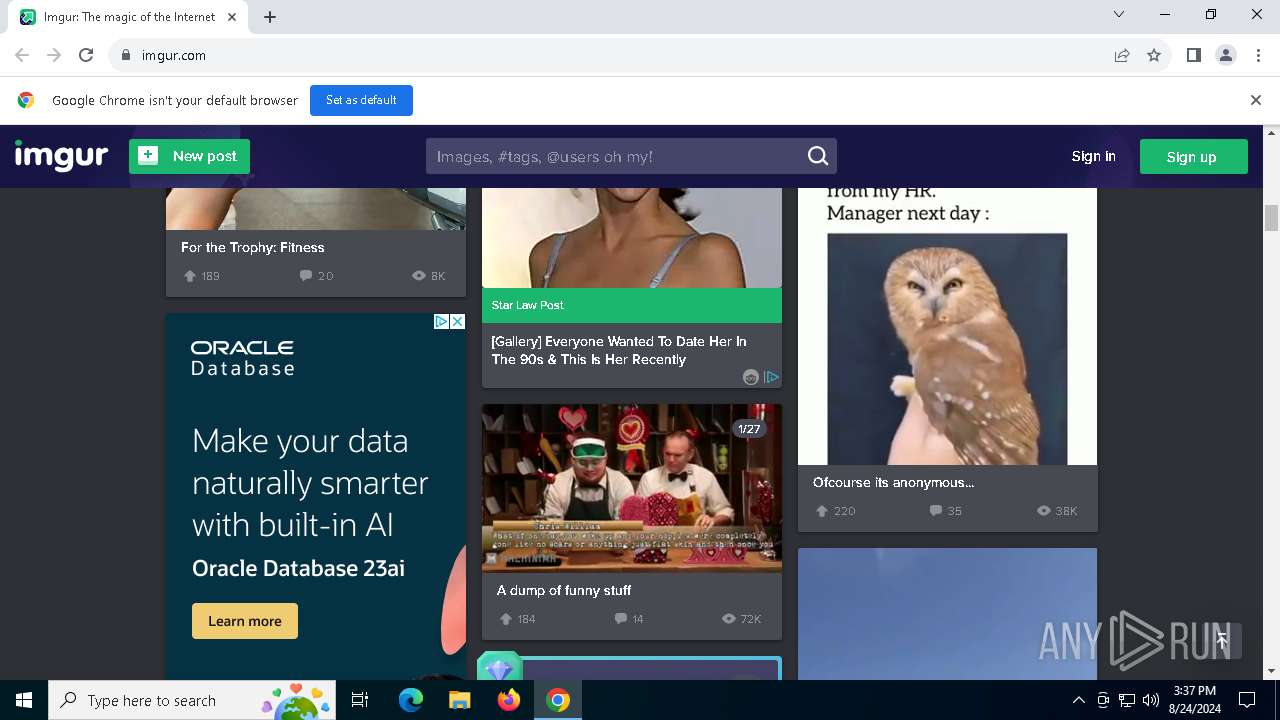Click the site info lock icon

pyautogui.click(x=126, y=55)
